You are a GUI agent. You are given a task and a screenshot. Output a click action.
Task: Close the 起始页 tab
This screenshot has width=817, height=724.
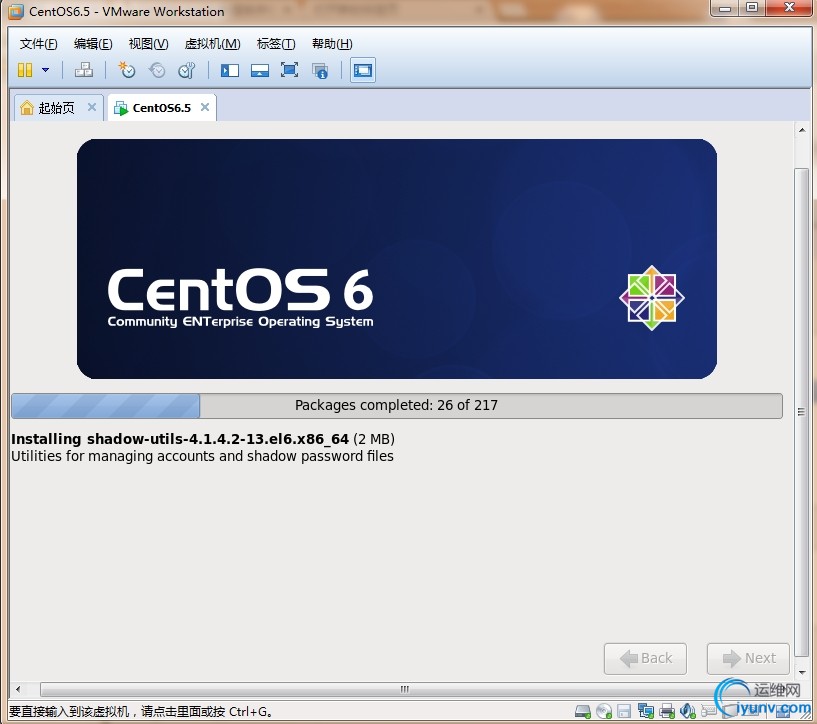click(x=92, y=107)
